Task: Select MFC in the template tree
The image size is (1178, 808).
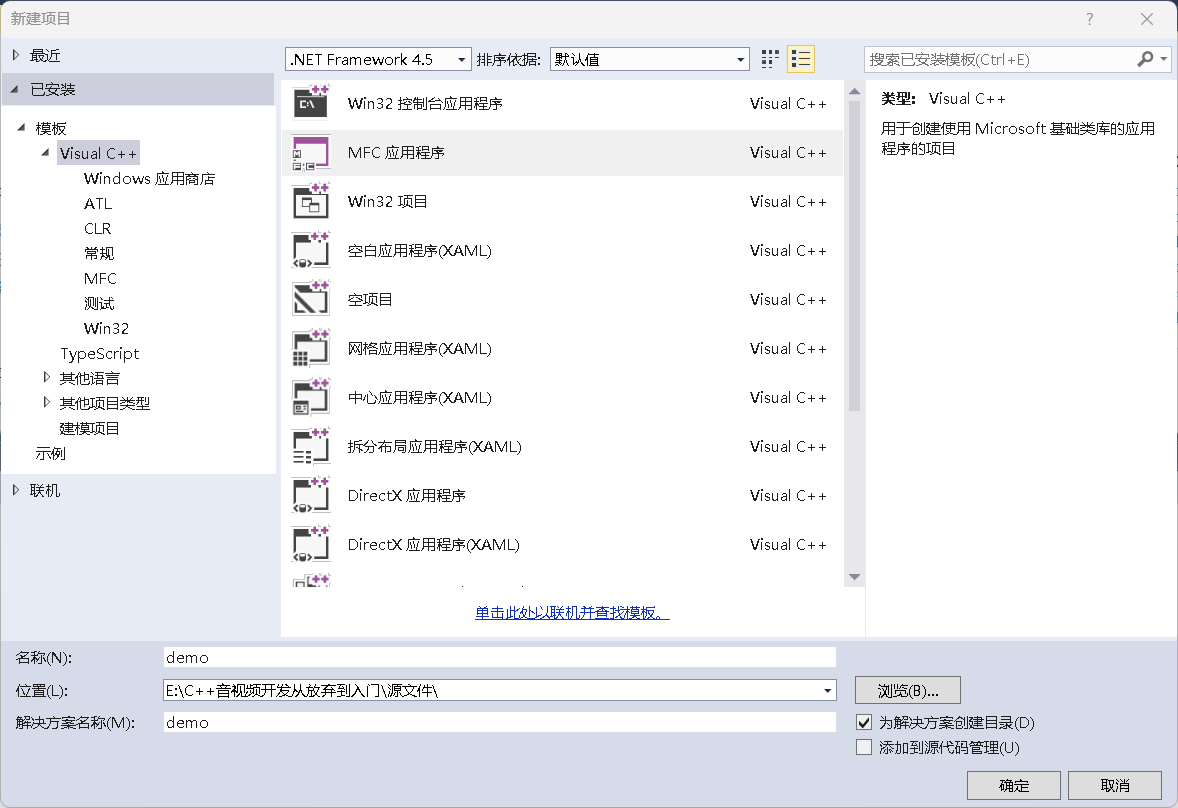Action: point(100,279)
